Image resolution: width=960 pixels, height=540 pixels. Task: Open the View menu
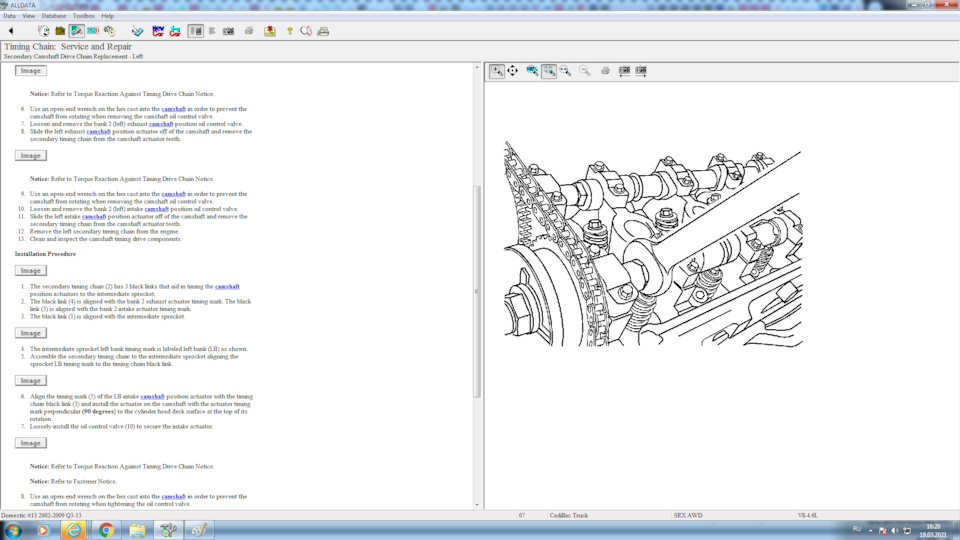point(28,16)
